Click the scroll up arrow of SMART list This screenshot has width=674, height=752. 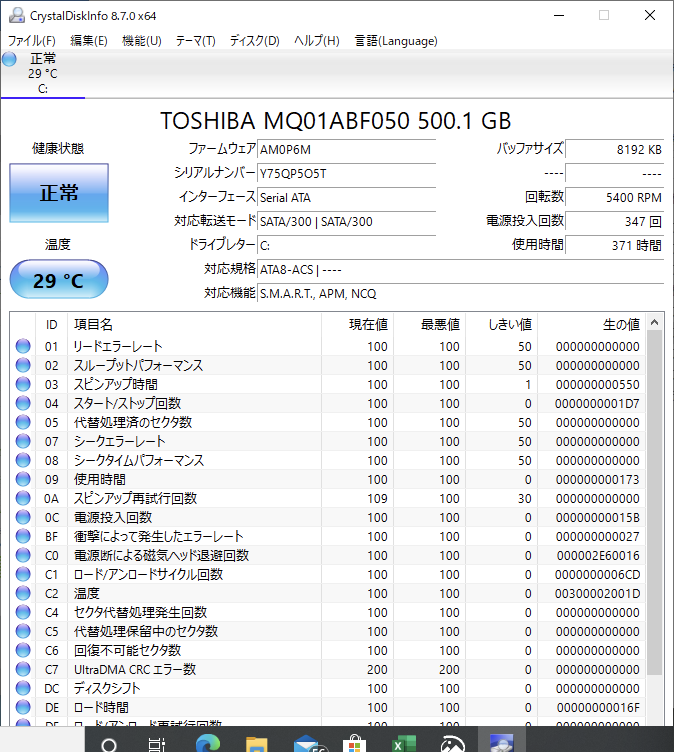(x=654, y=322)
